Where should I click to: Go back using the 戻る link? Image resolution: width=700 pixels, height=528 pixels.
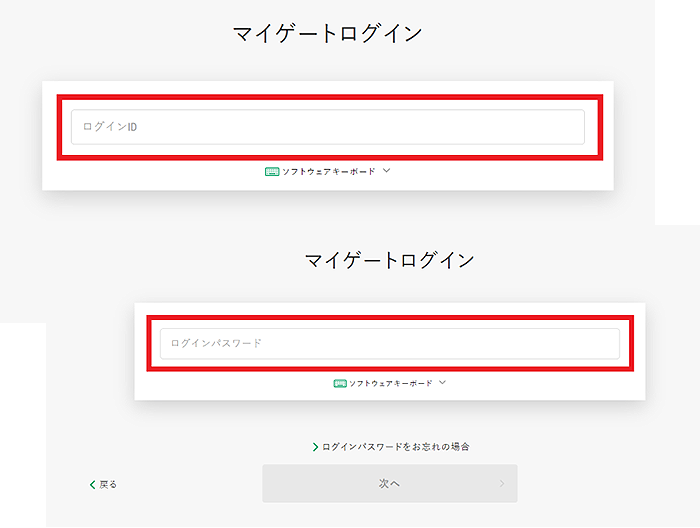coord(108,484)
